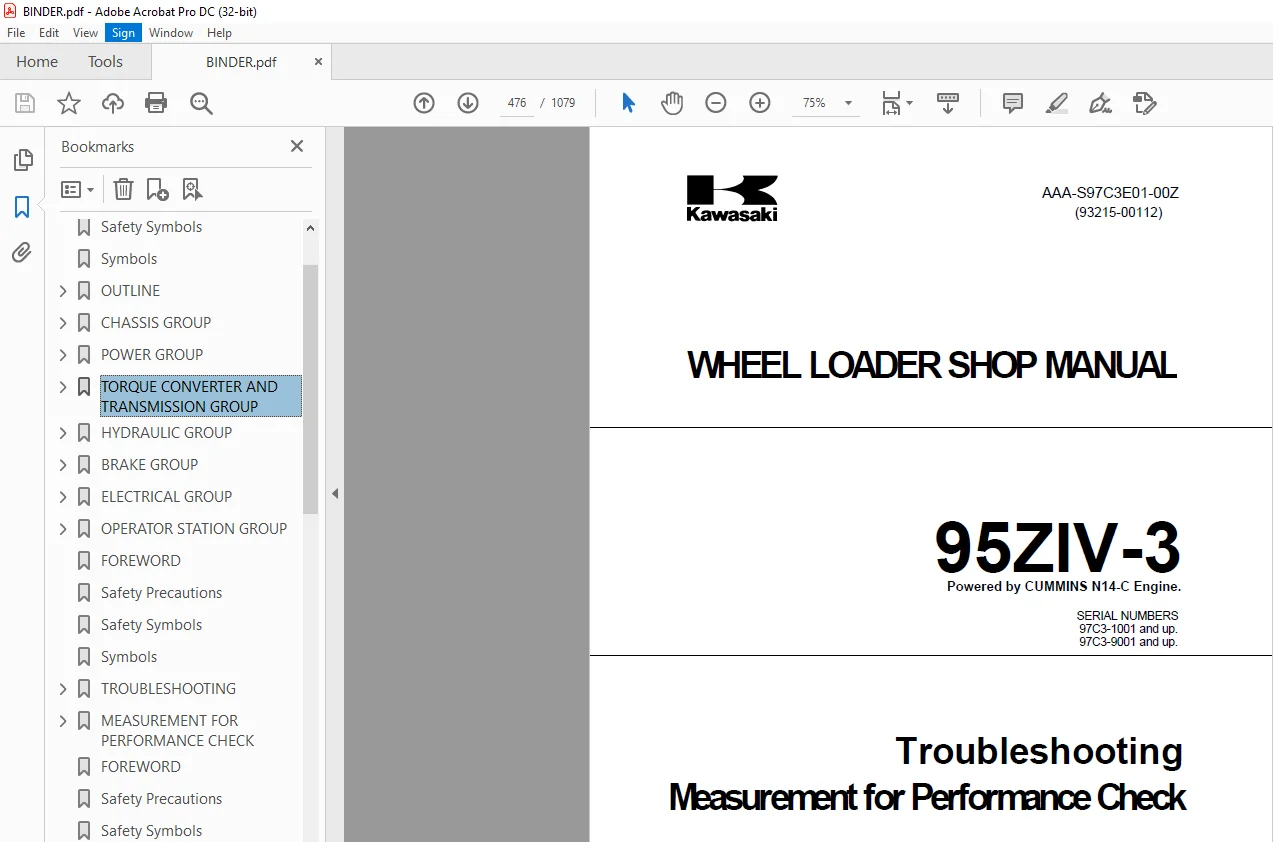
Task: Expand TORQUE CONVERTER AND TRANSMISSION GROUP
Action: (x=63, y=387)
